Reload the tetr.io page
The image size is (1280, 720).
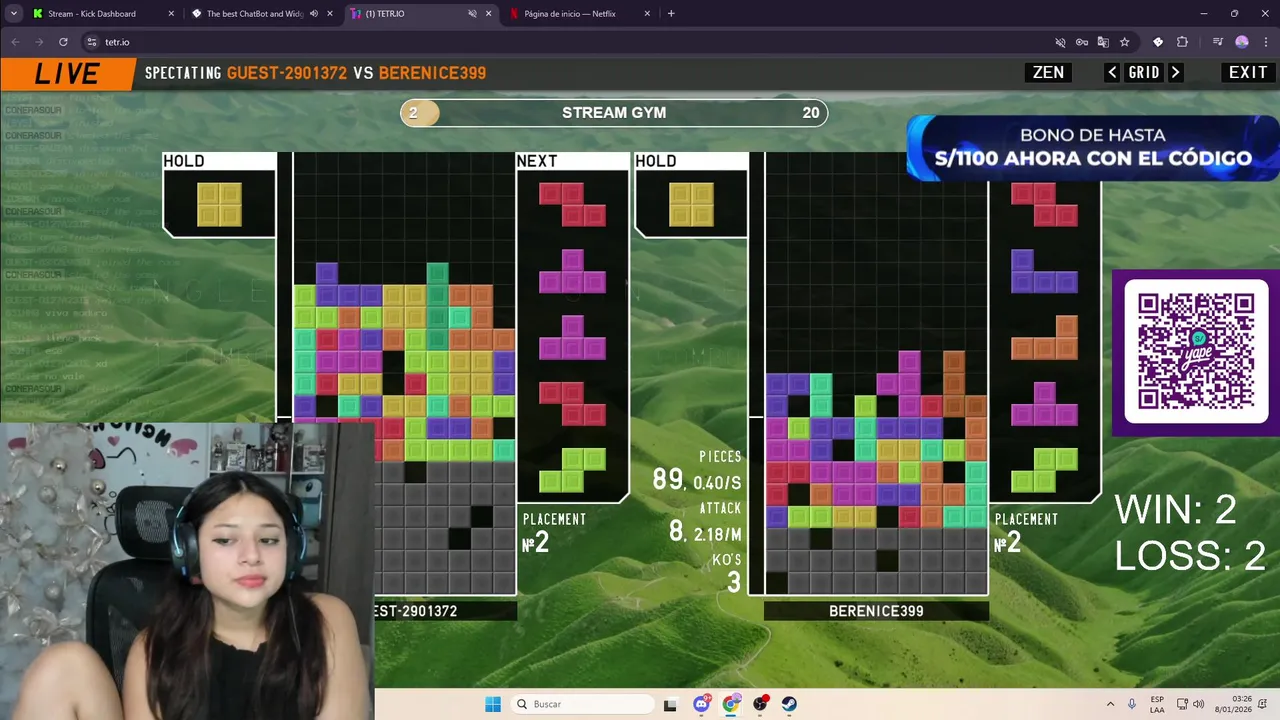pos(63,42)
